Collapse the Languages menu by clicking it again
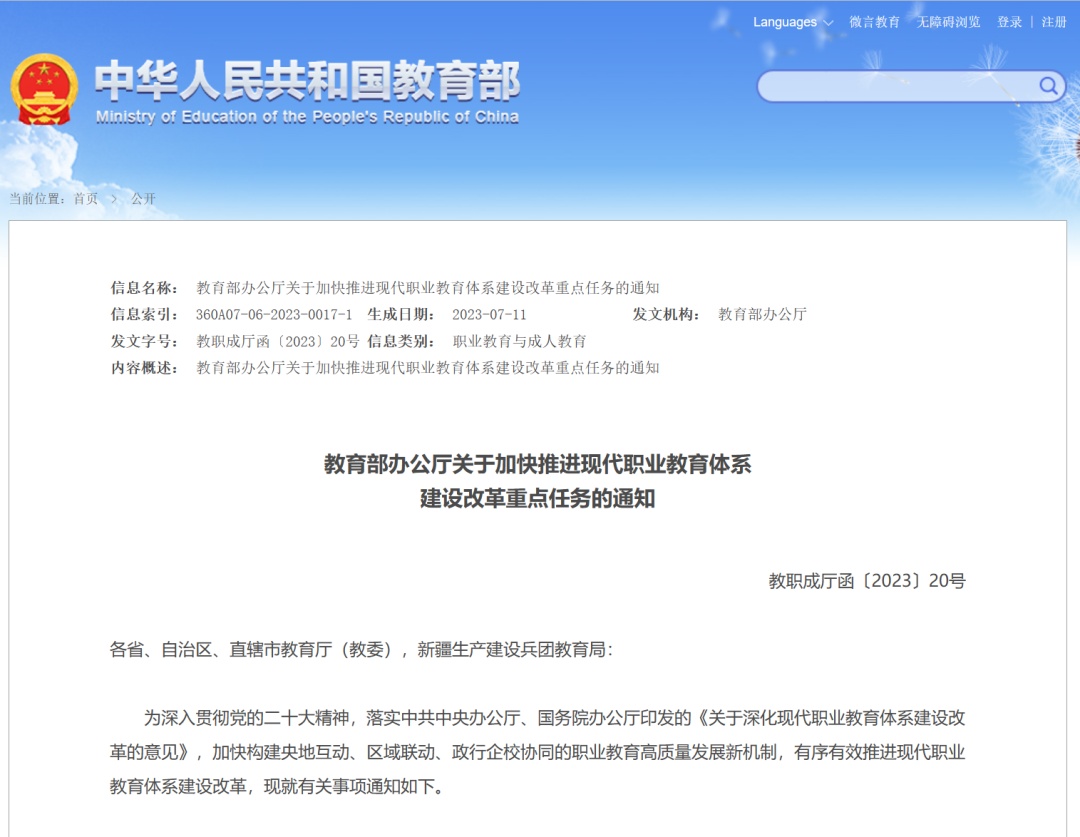1080x837 pixels. (x=785, y=22)
